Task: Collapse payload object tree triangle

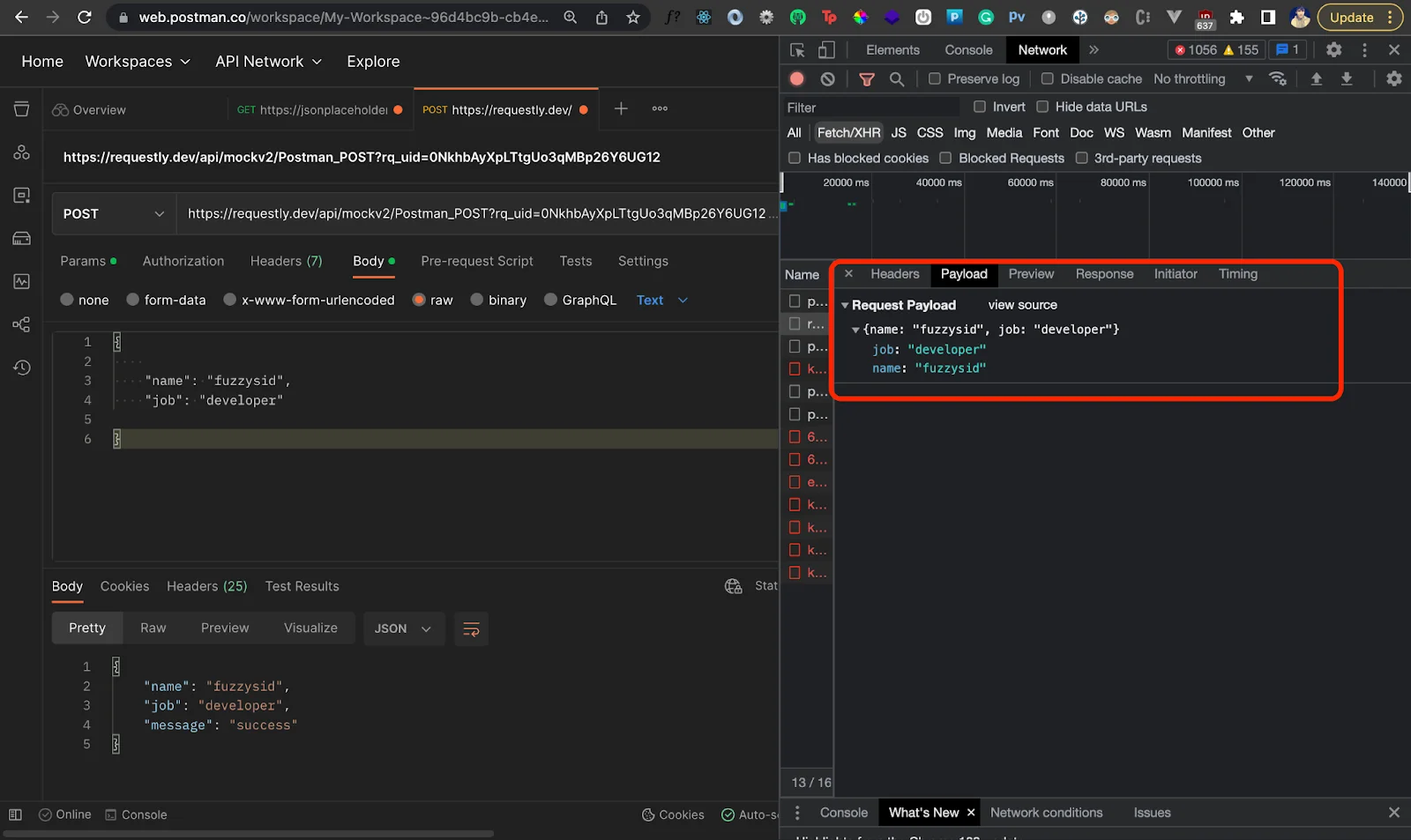Action: (855, 330)
